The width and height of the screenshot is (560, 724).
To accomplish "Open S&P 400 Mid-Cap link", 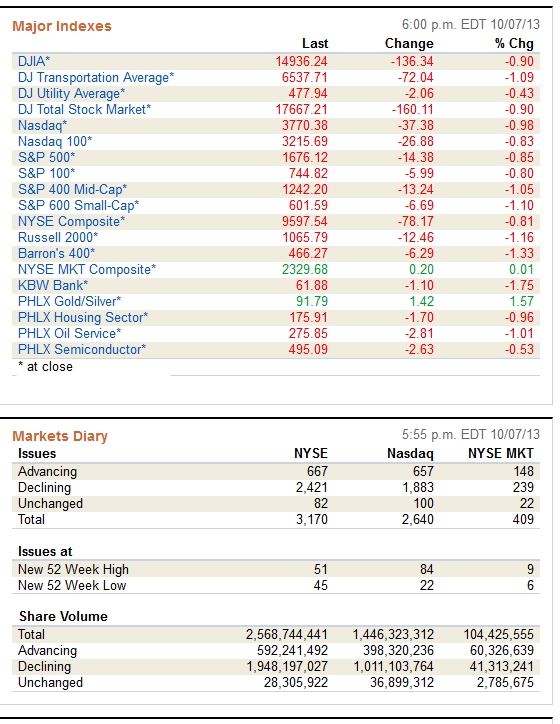I will [72, 189].
